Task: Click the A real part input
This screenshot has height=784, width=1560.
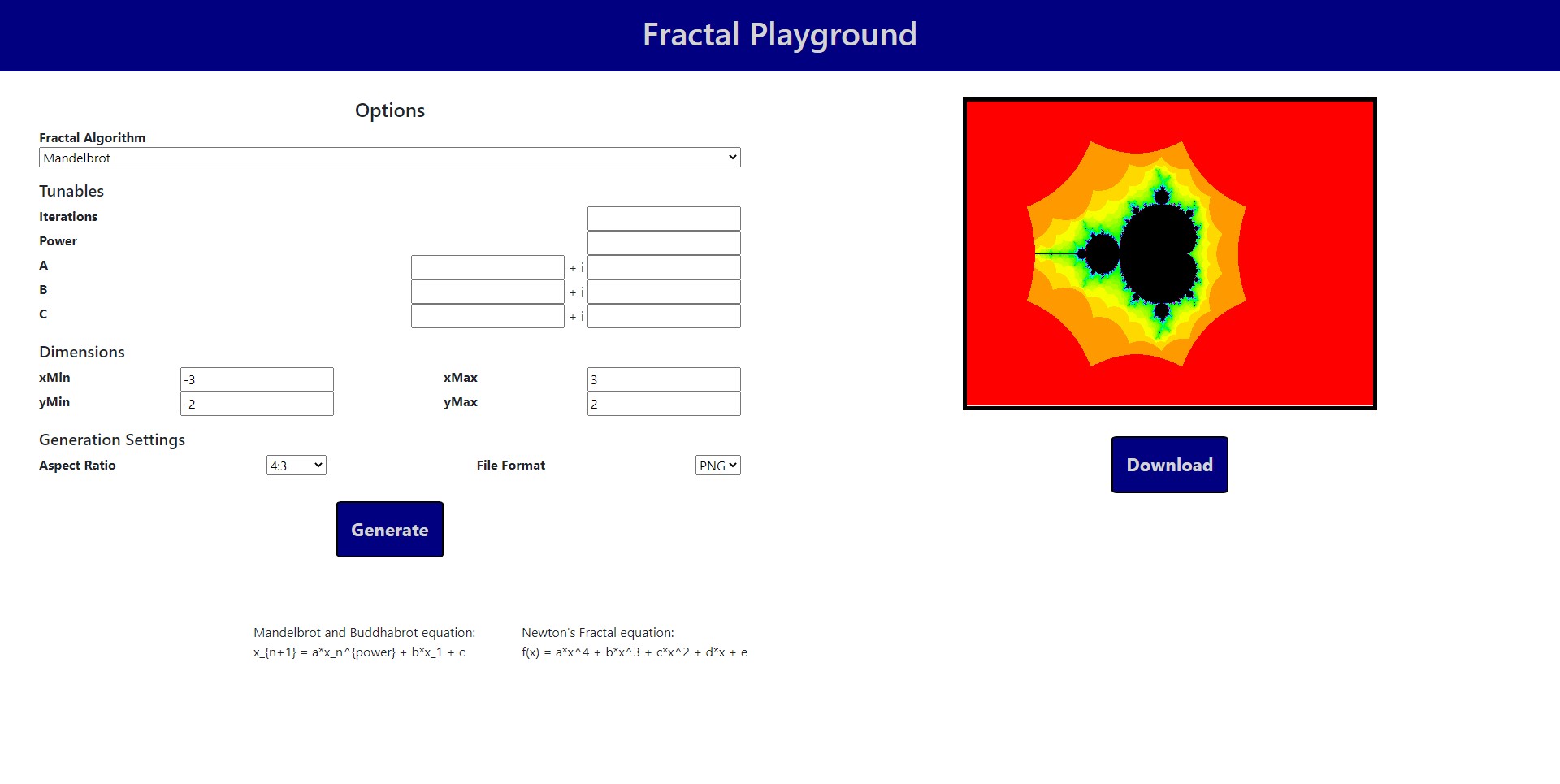Action: (x=487, y=267)
